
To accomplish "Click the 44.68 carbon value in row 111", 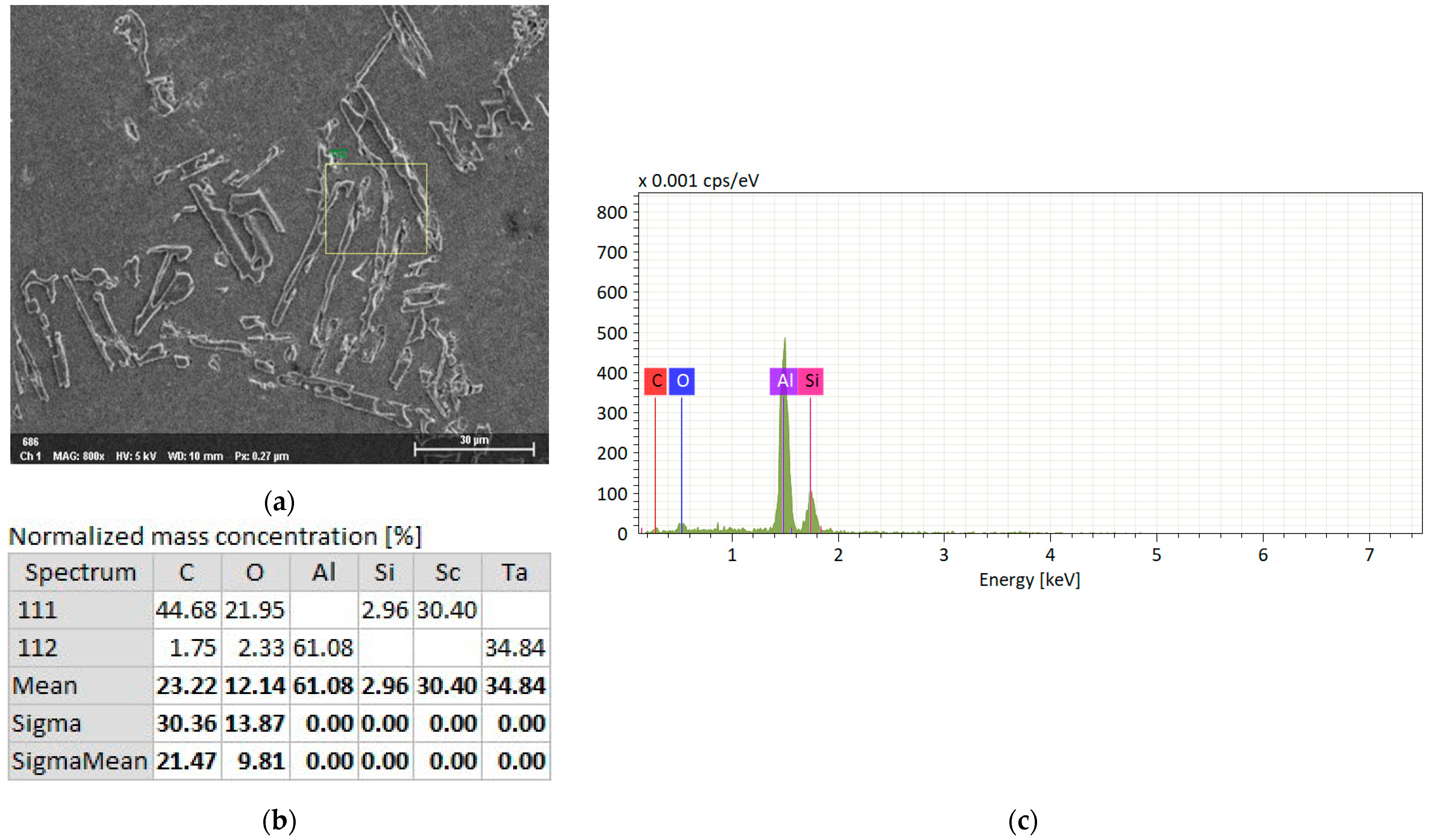I will [186, 610].
